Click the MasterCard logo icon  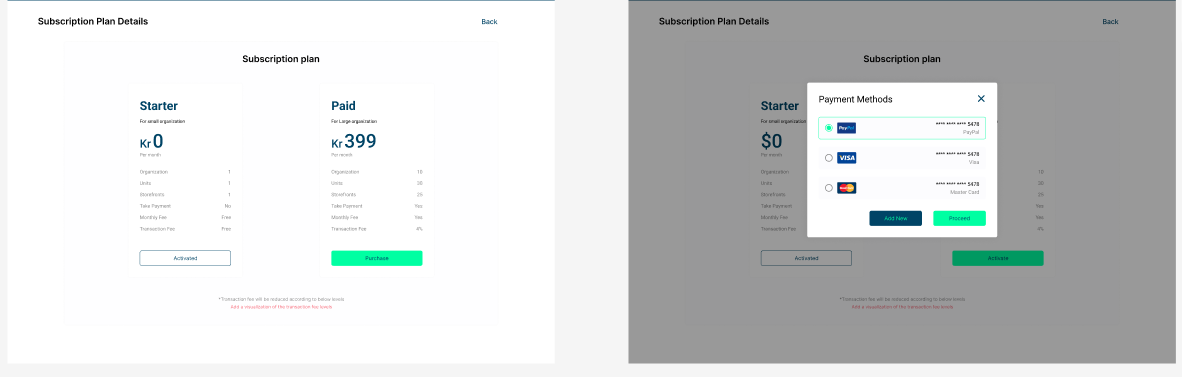[x=847, y=188]
